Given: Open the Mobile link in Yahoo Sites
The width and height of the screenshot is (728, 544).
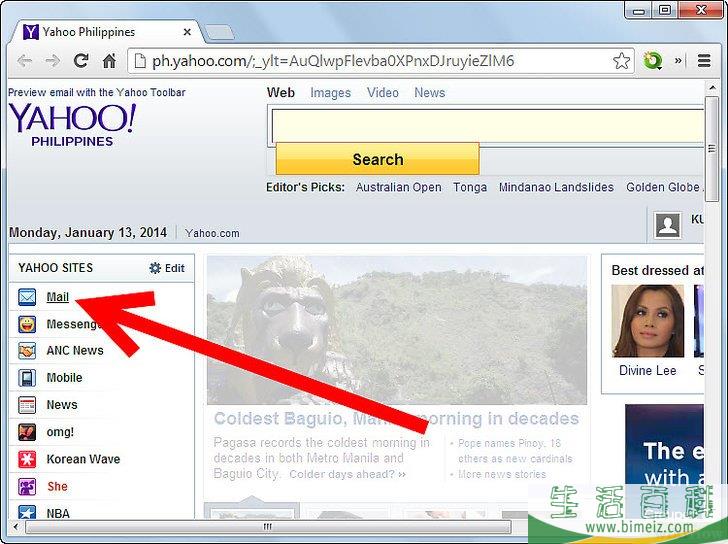Looking at the screenshot, I should [64, 378].
